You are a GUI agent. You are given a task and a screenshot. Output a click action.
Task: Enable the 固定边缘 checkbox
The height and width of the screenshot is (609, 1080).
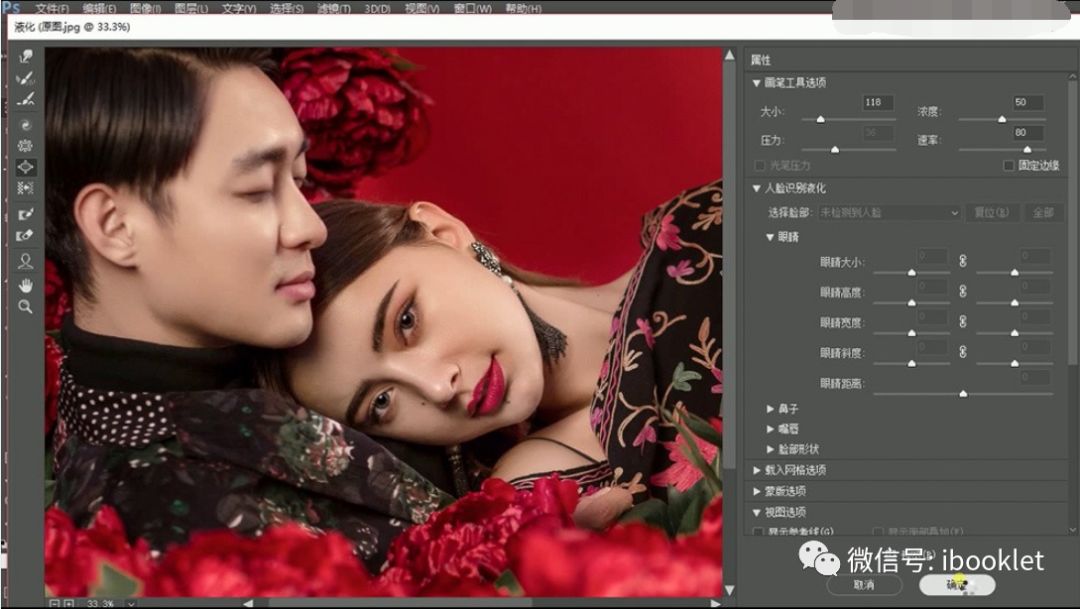click(1010, 166)
